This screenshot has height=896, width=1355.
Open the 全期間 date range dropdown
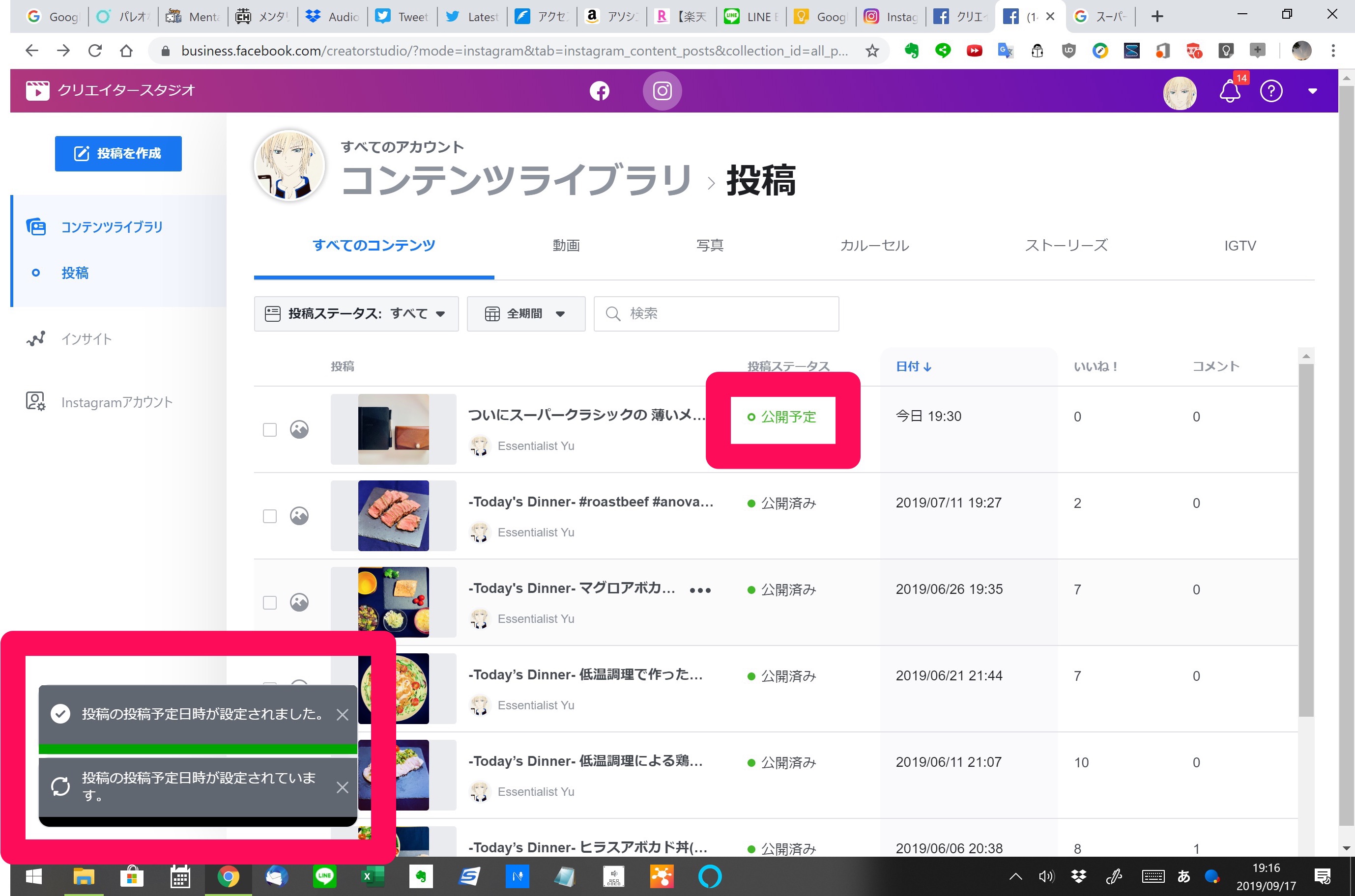coord(525,314)
